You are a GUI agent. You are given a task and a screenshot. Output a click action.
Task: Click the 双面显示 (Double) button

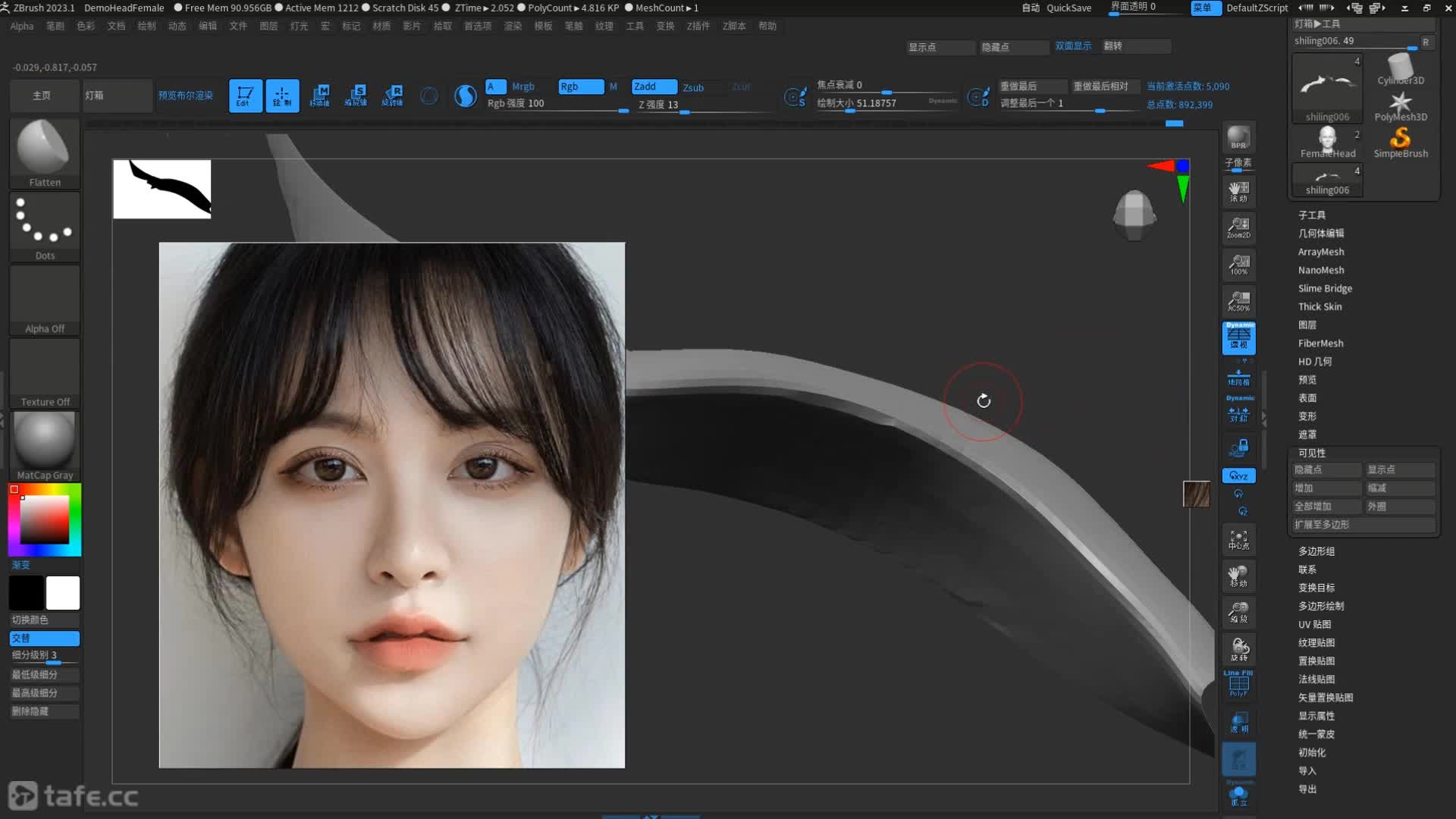[1073, 46]
